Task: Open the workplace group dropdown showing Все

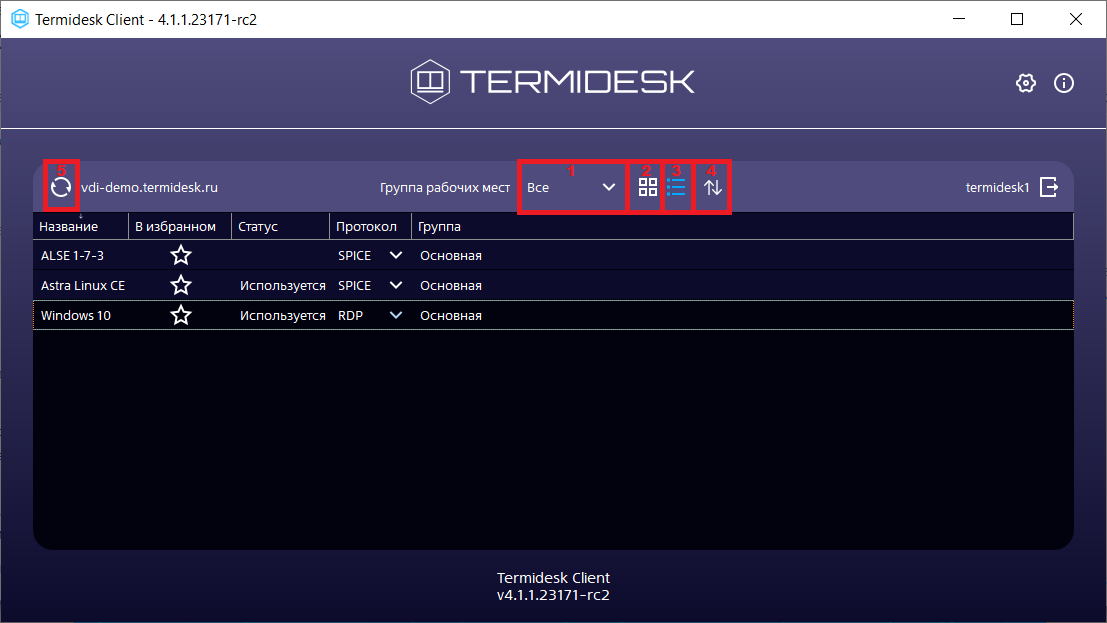Action: [571, 187]
